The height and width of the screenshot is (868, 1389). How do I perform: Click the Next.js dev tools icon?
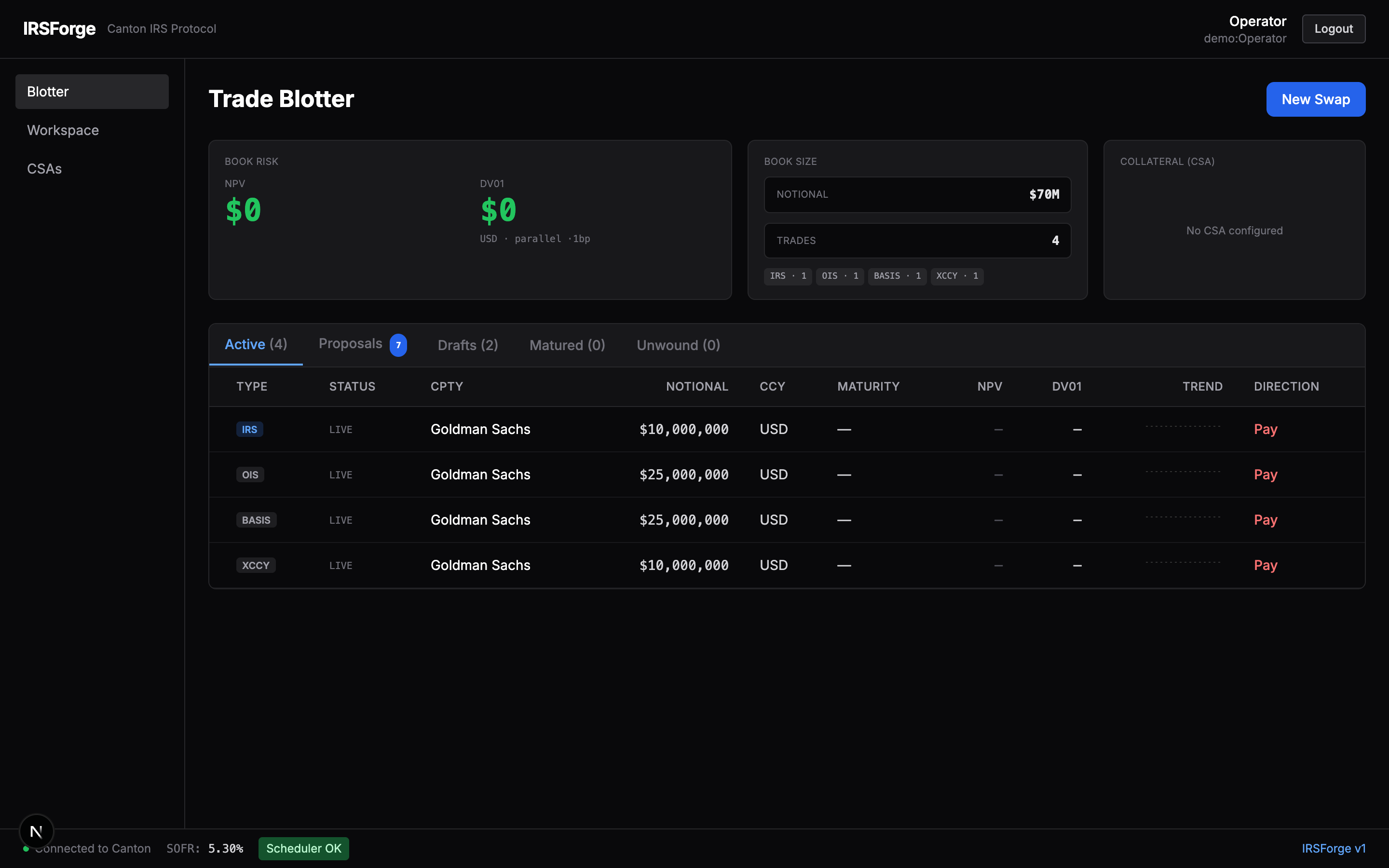tap(36, 831)
